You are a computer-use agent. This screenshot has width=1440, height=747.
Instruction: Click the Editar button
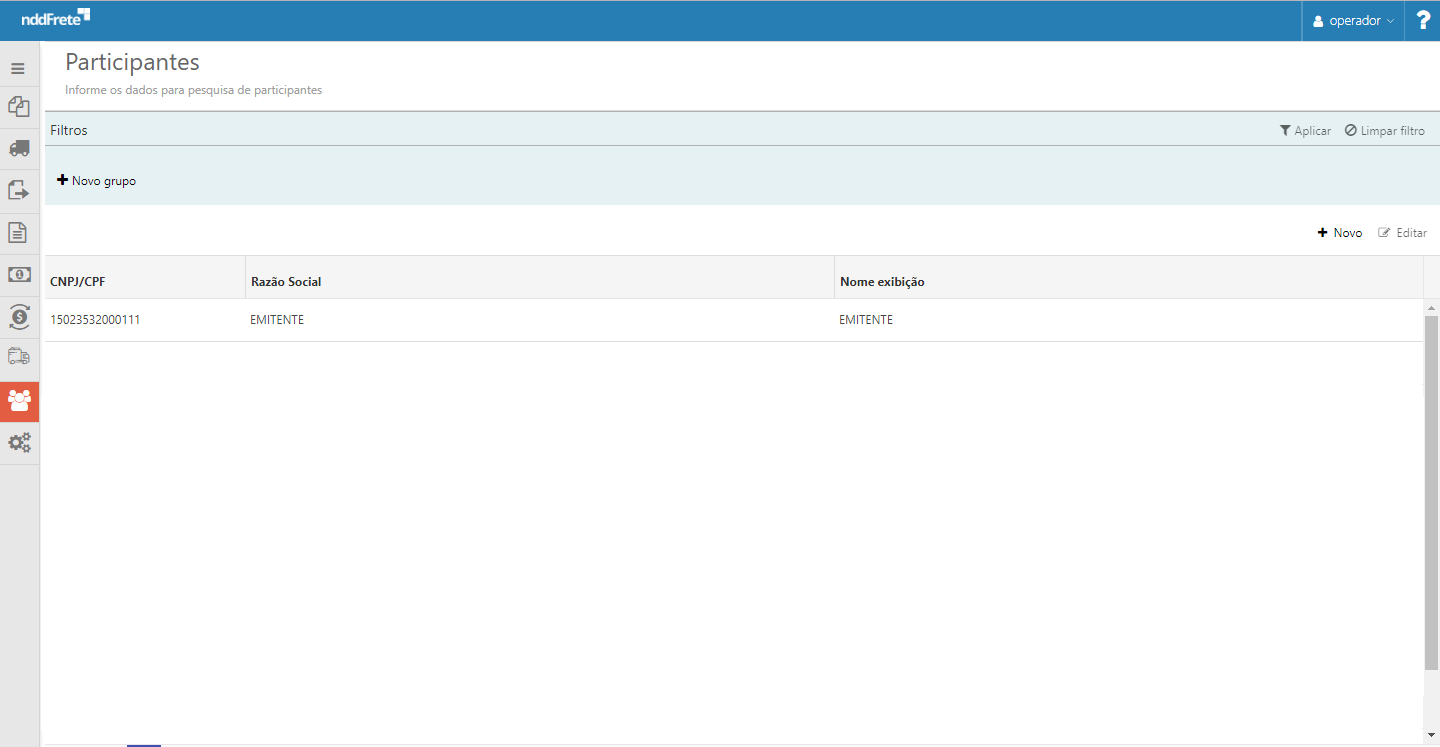[x=1402, y=233]
